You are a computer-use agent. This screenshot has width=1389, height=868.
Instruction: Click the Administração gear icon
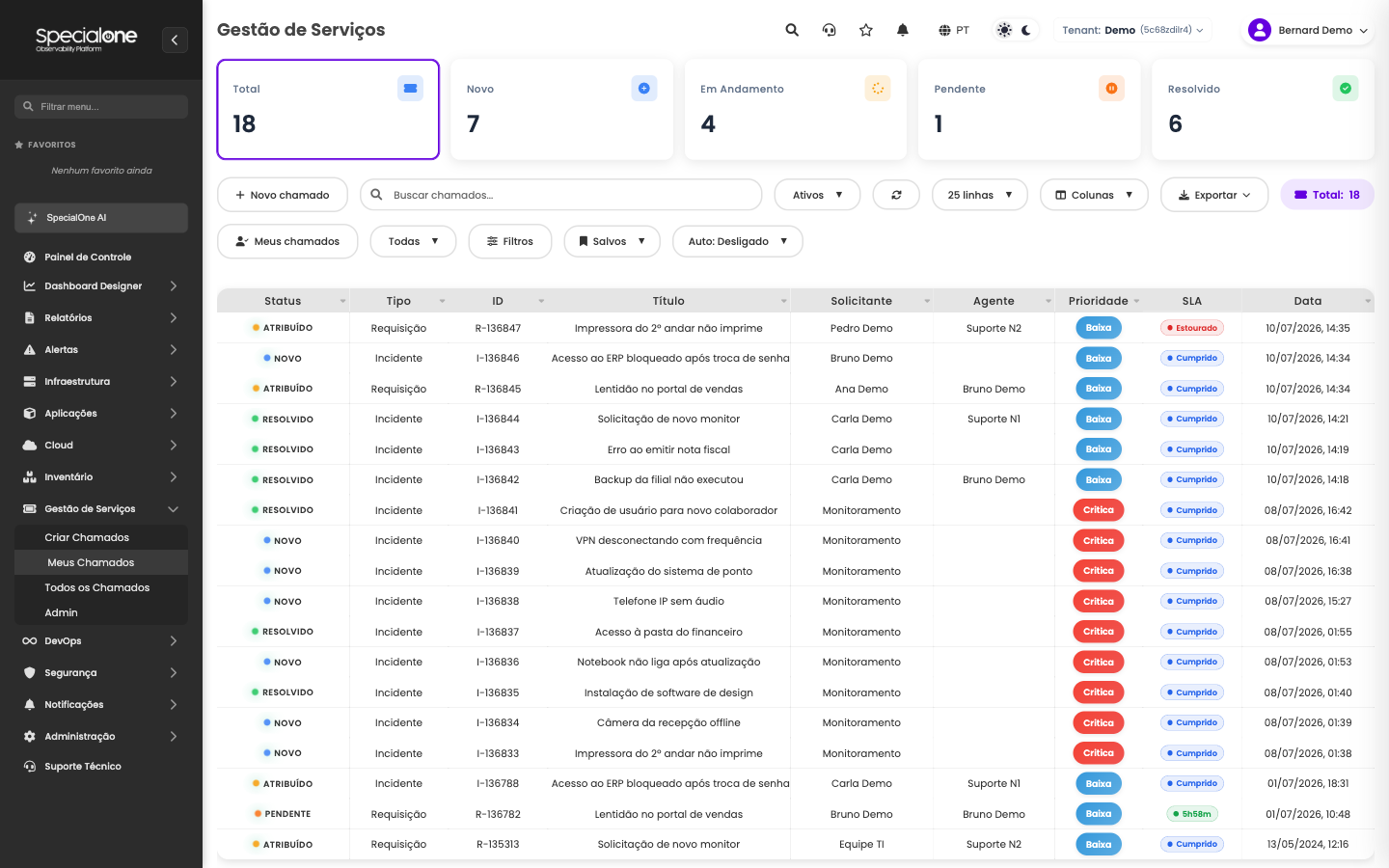click(x=30, y=736)
